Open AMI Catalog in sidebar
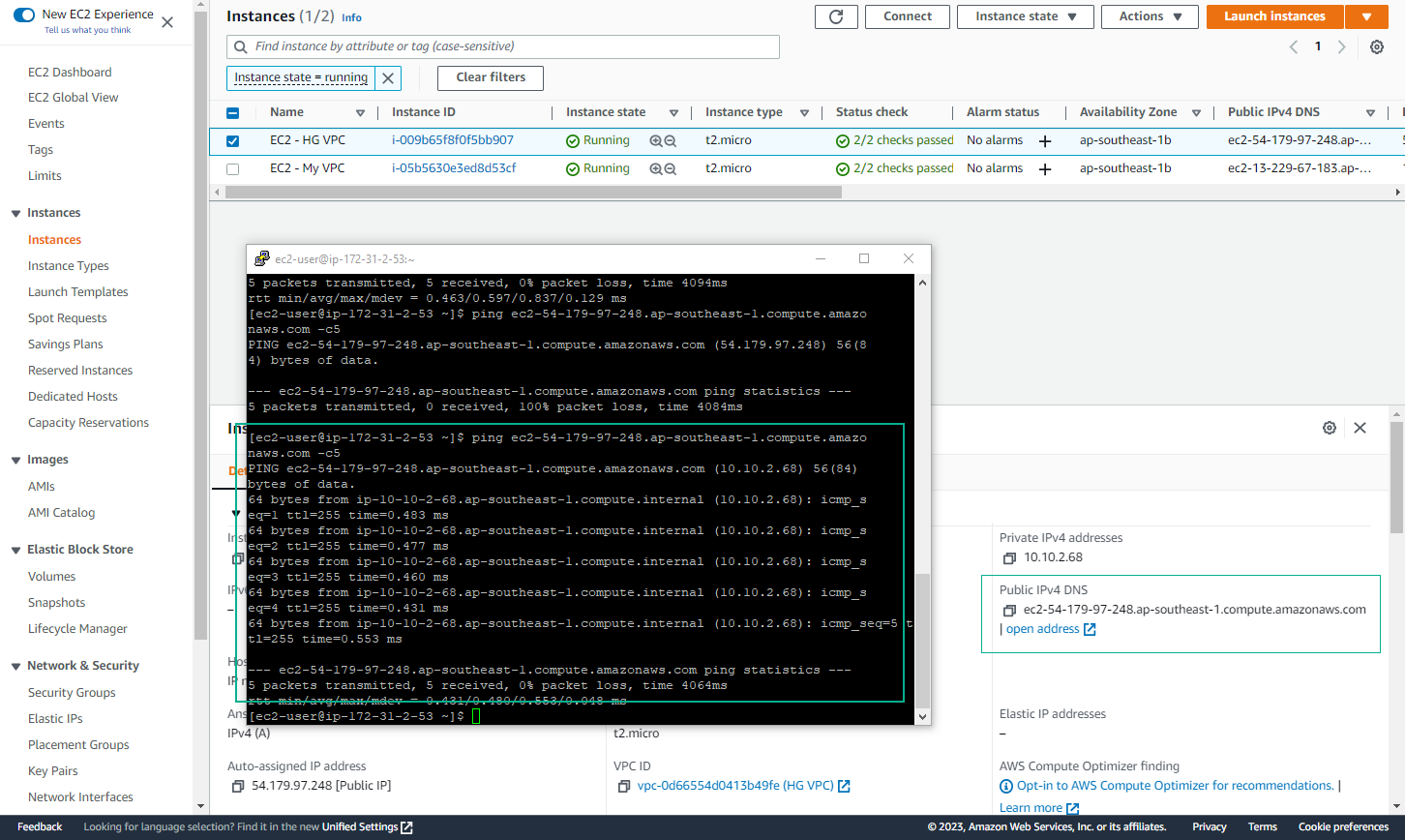The width and height of the screenshot is (1405, 840). pyautogui.click(x=62, y=513)
